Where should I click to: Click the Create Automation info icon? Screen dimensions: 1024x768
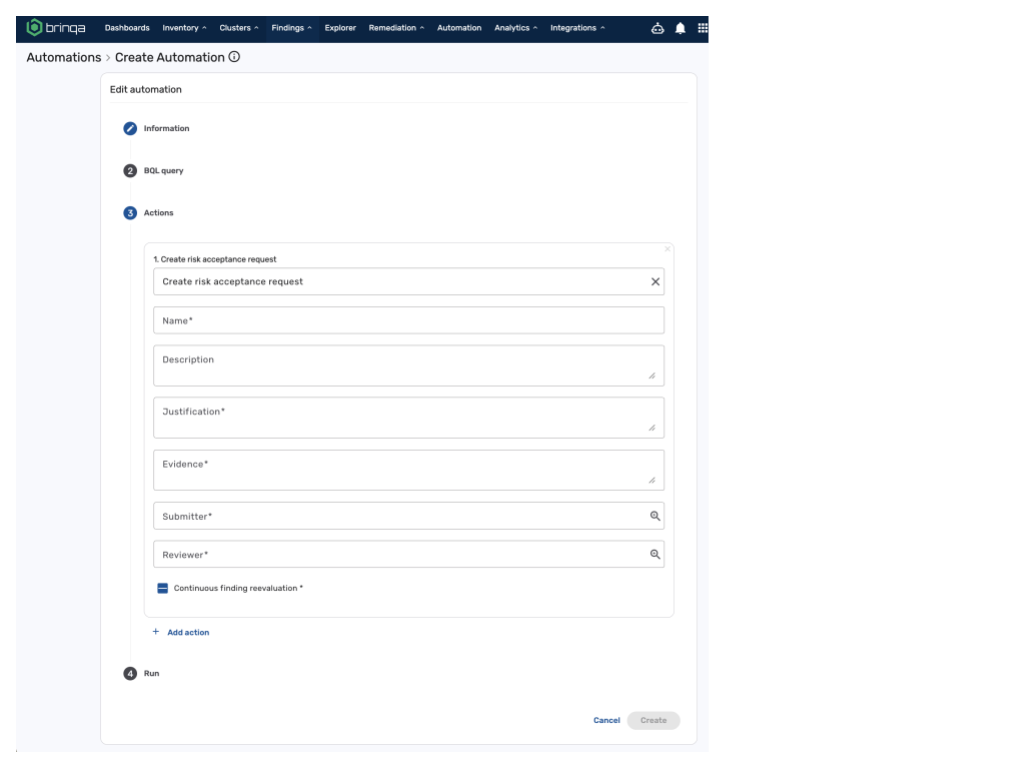point(234,57)
